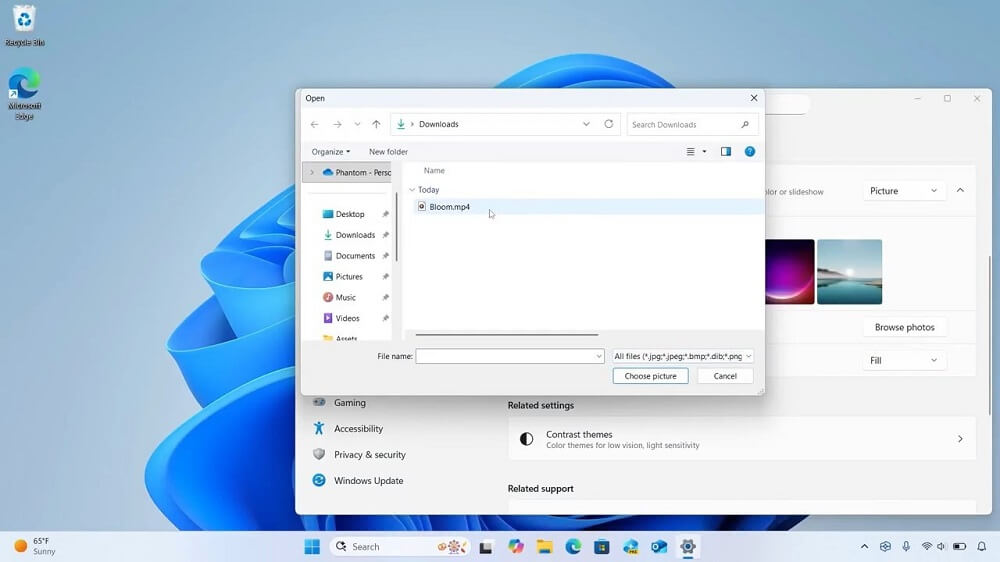
Task: Select the Bloom.mp4 file
Action: pos(449,207)
